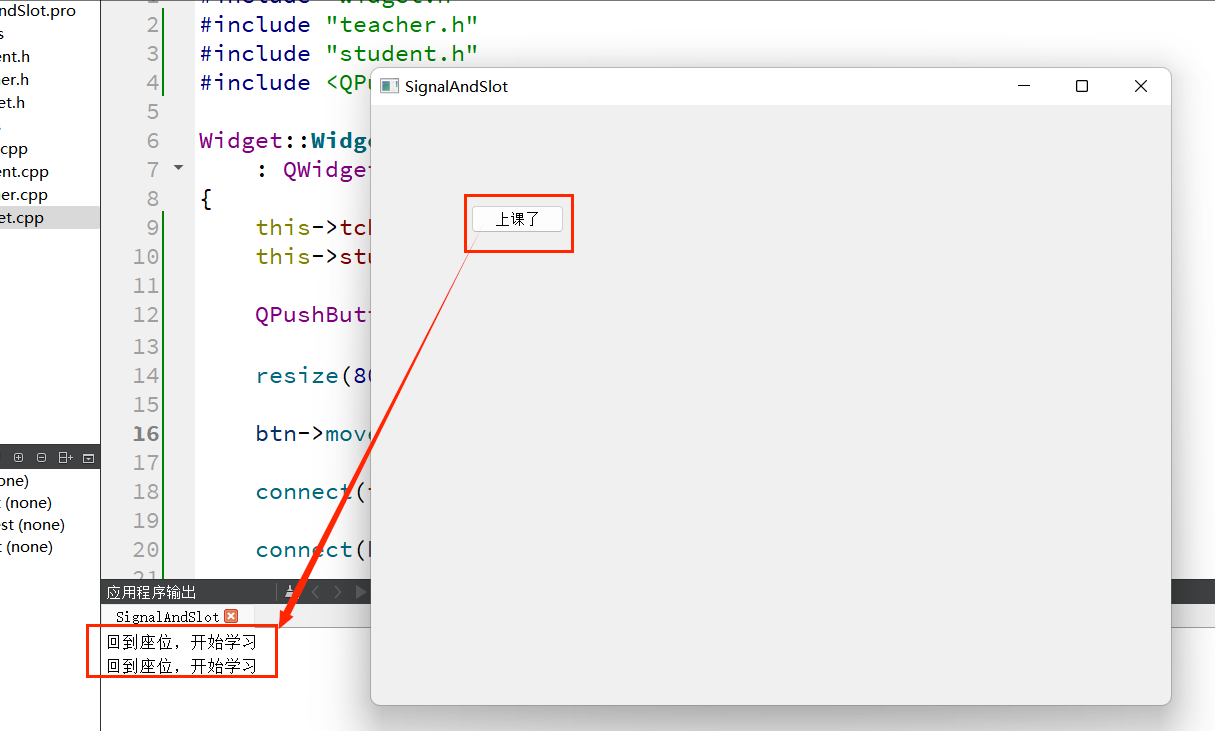
Task: Click the QPushButton code on line 12
Action: pos(313,314)
